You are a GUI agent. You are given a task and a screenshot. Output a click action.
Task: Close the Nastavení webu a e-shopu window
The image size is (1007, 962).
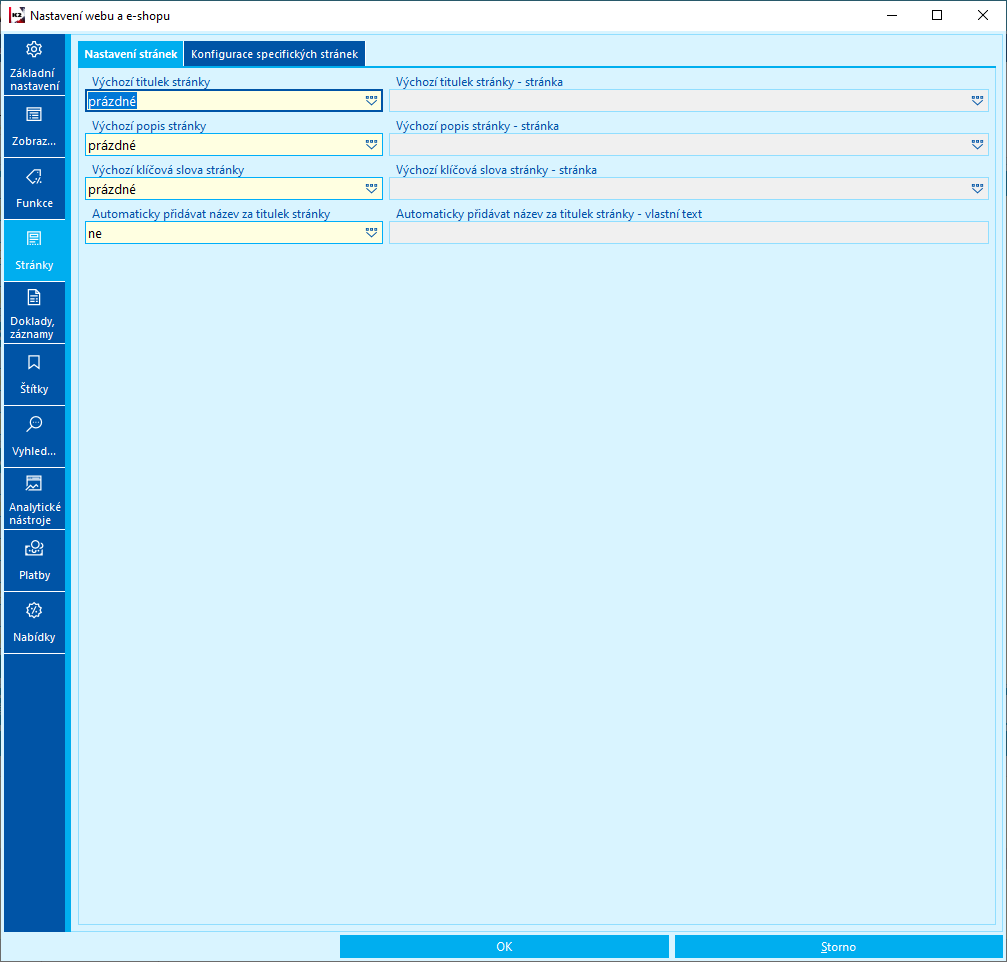click(x=983, y=15)
